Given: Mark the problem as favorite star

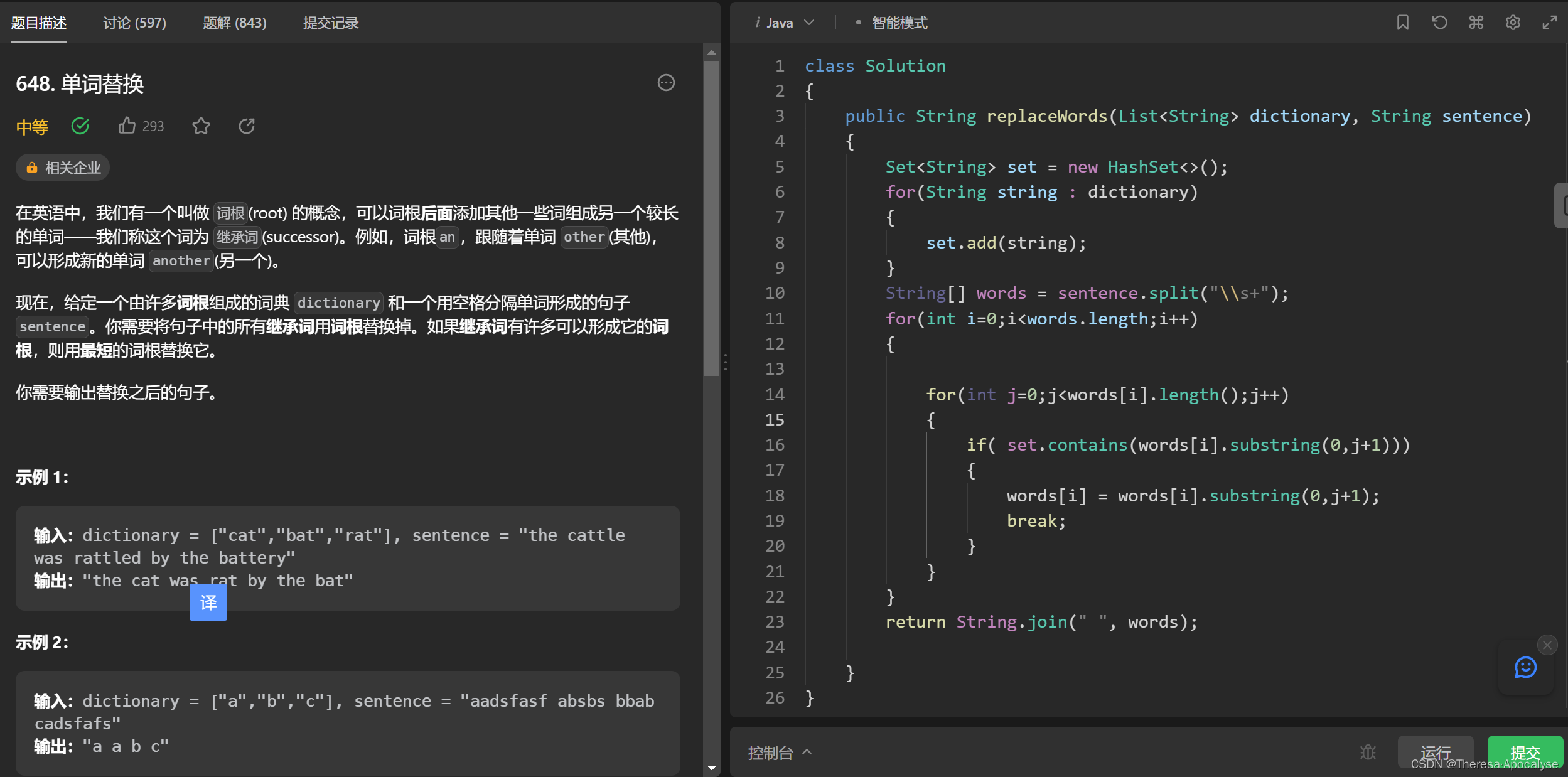Looking at the screenshot, I should click(201, 126).
